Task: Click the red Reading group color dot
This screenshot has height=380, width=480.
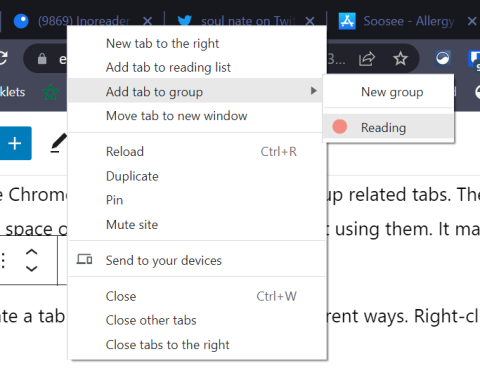Action: pos(340,127)
